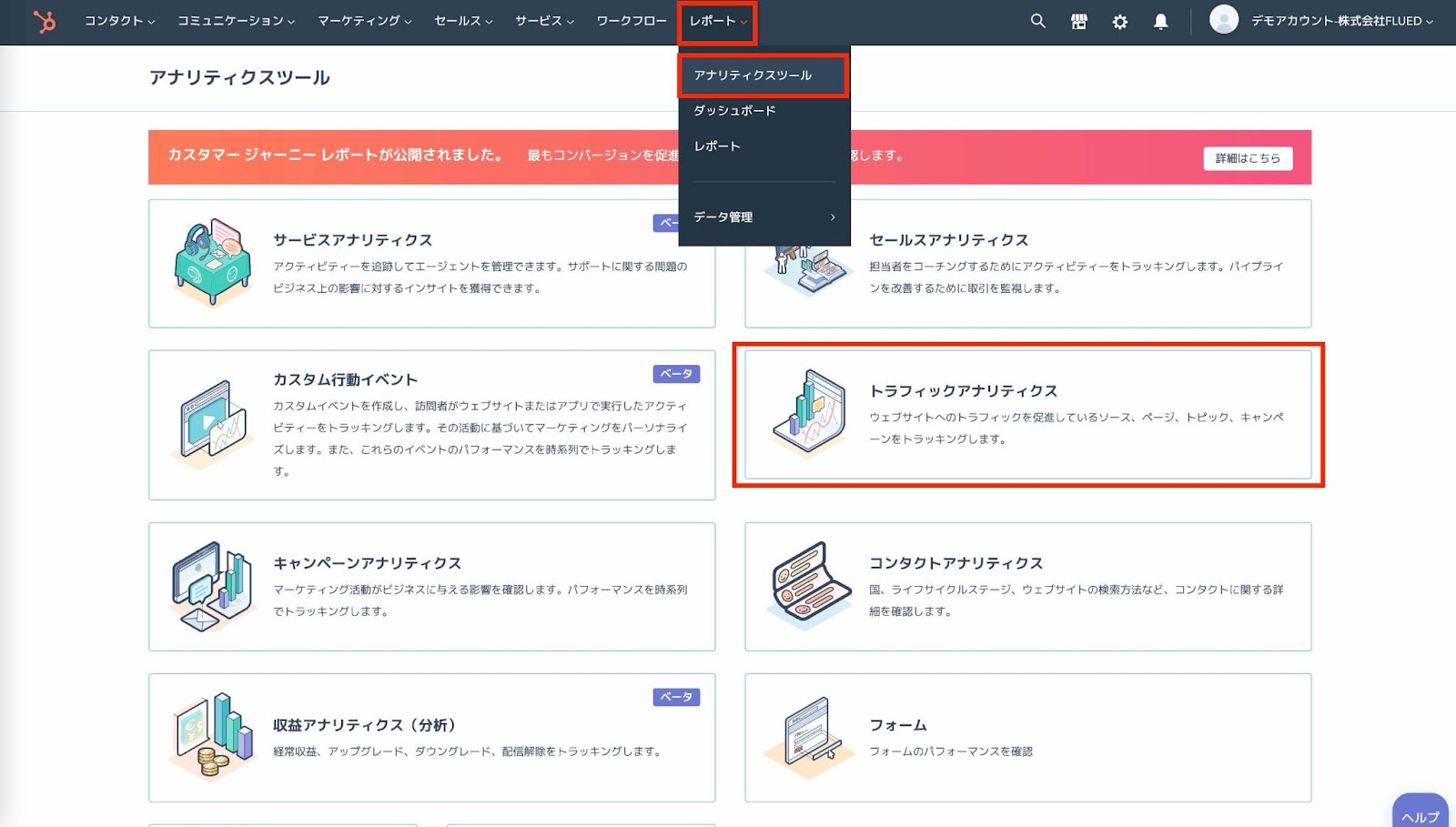Open ワークフロー in the nav bar
This screenshot has height=827, width=1456.
pyautogui.click(x=632, y=21)
